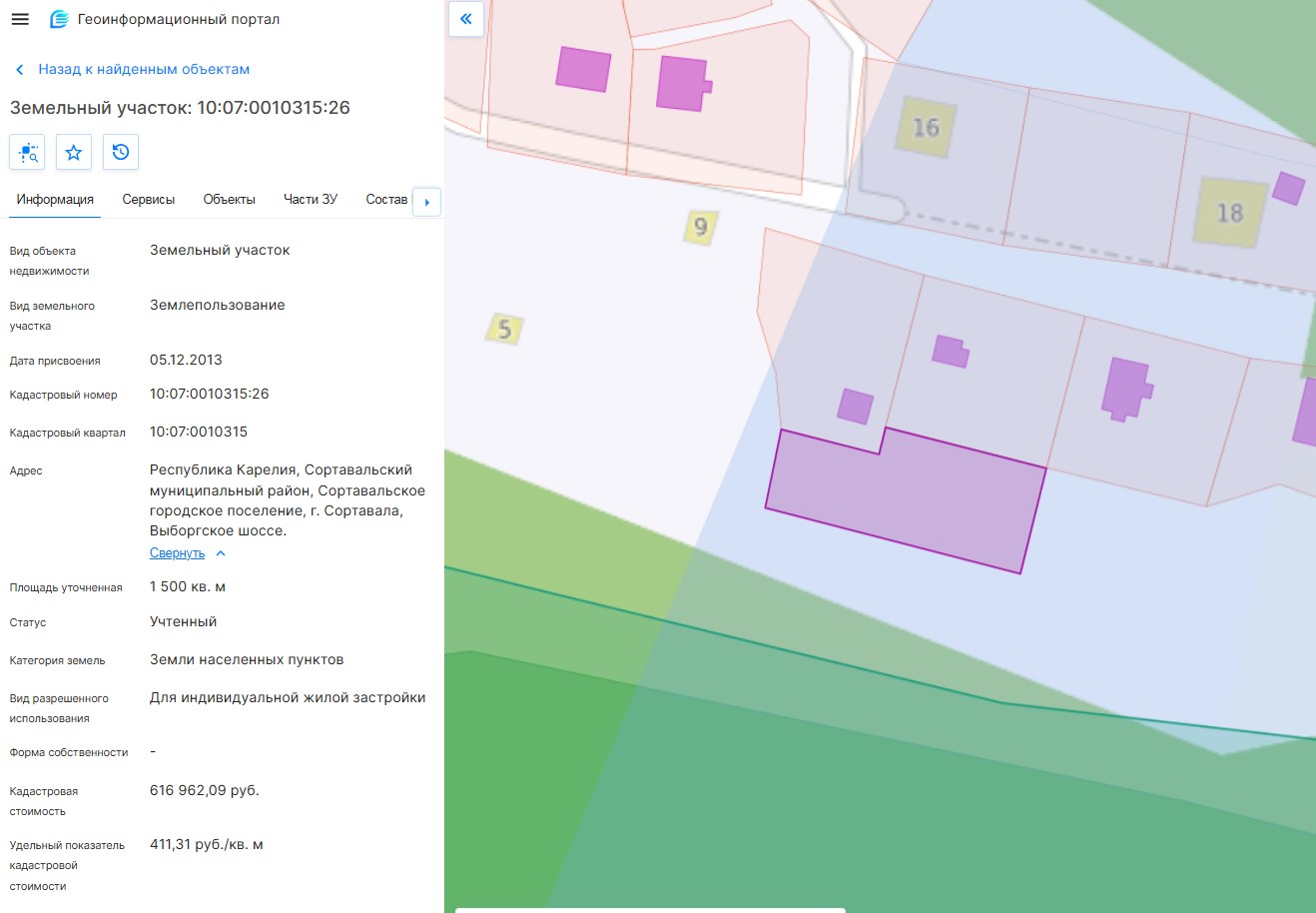Add parcel to favorites star icon
The height and width of the screenshot is (913, 1316).
coord(74,153)
